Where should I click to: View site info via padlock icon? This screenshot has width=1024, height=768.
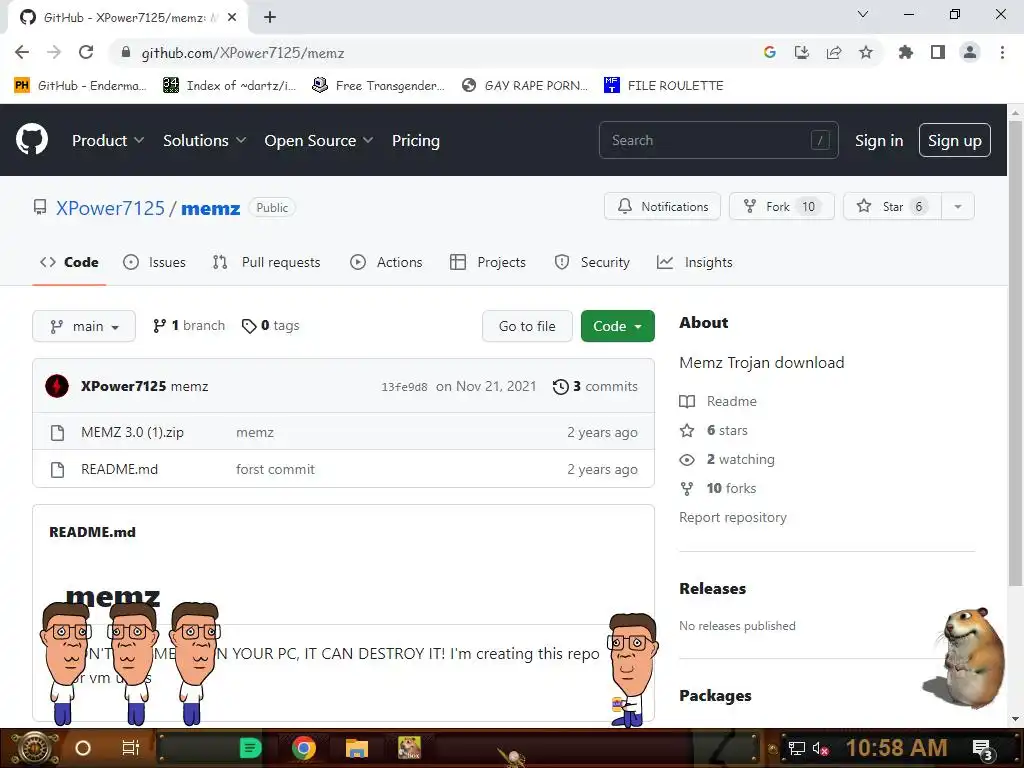[x=126, y=52]
